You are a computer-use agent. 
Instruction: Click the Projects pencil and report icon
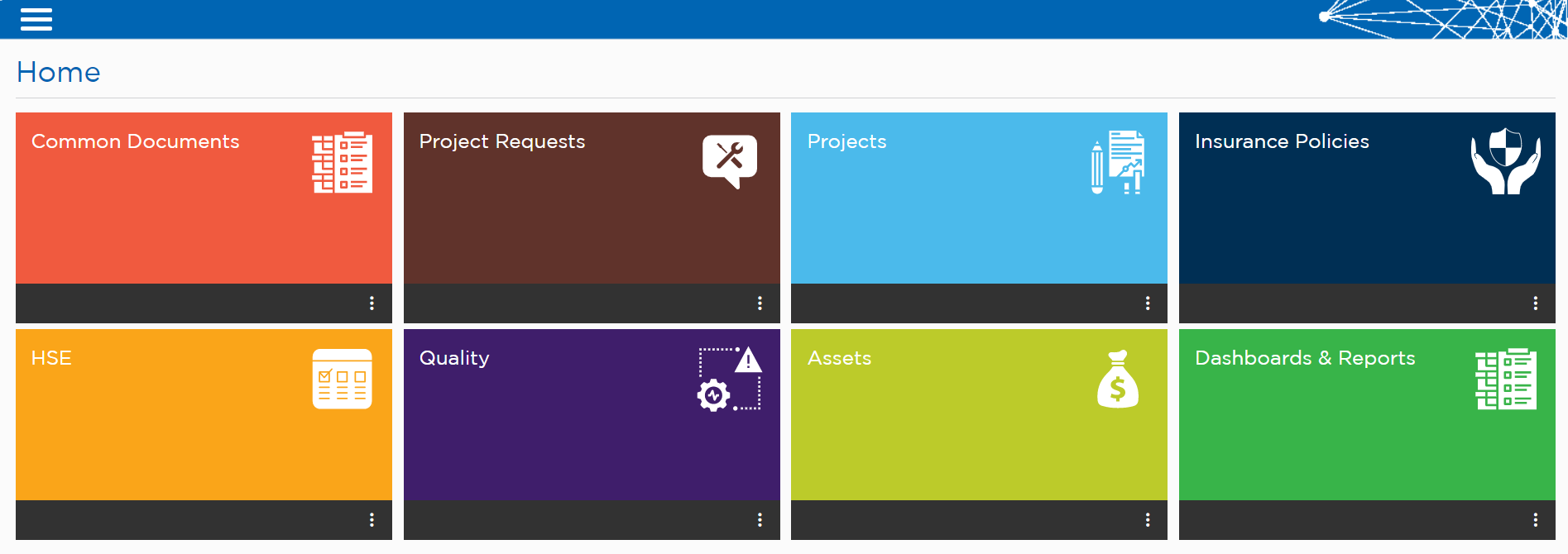(x=1117, y=162)
